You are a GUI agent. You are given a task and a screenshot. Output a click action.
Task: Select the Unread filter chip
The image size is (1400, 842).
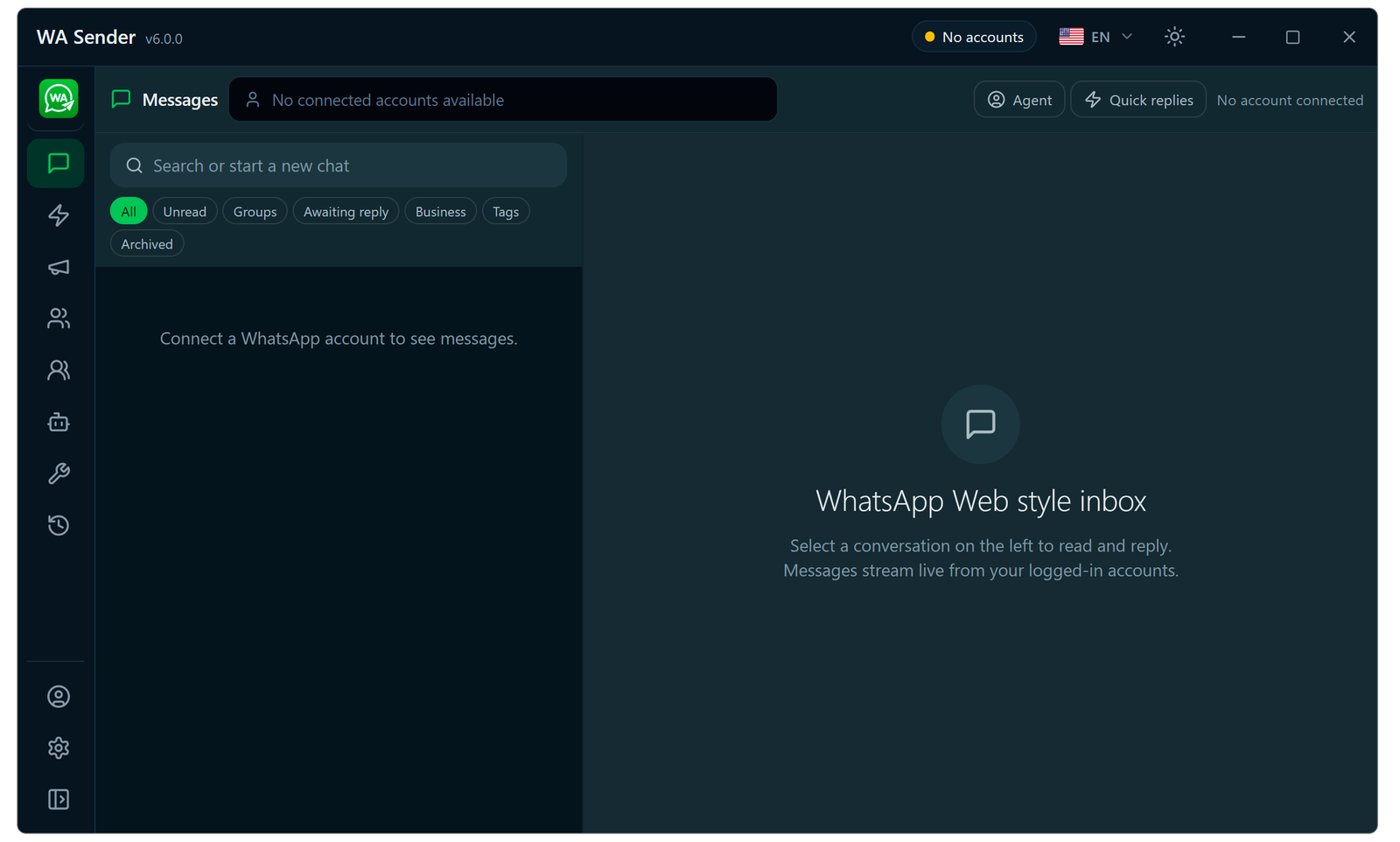(185, 212)
